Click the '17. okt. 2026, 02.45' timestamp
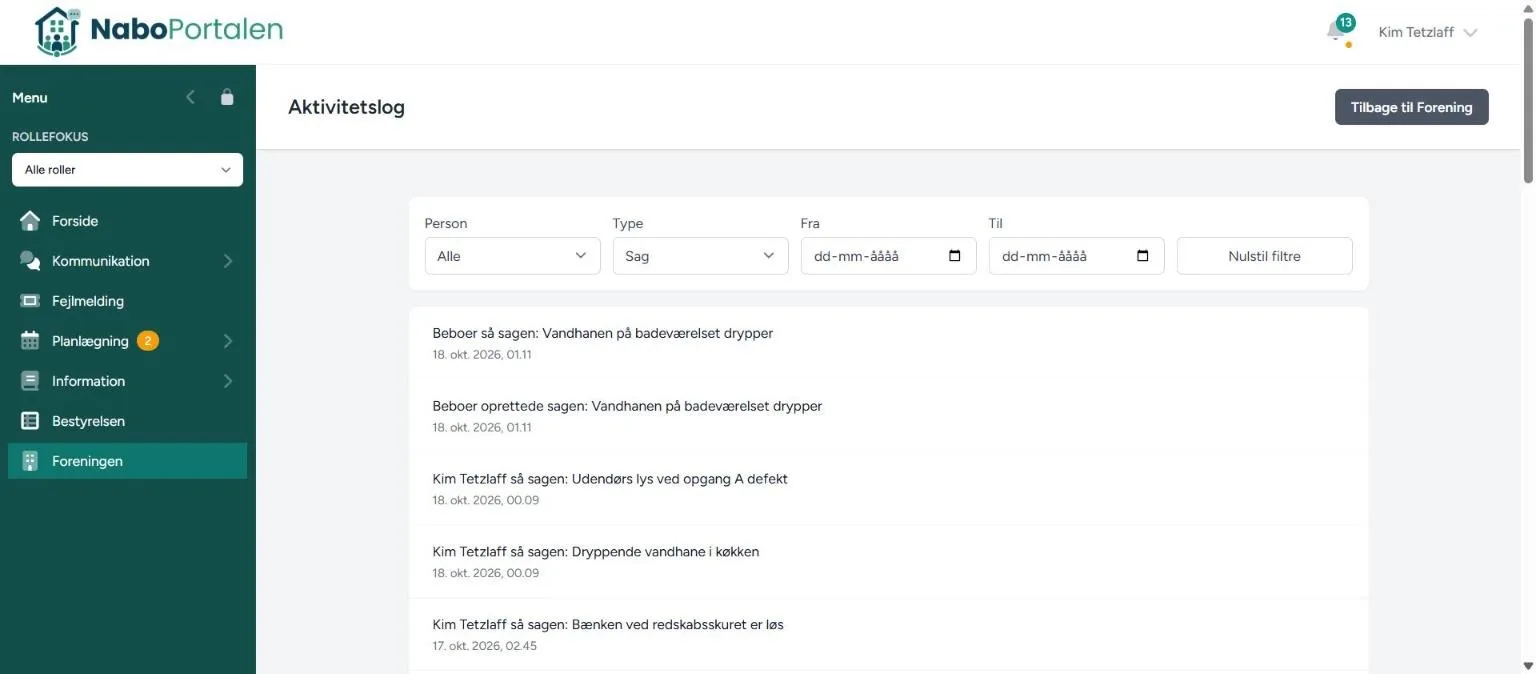Viewport: 1536px width, 674px height. click(485, 646)
